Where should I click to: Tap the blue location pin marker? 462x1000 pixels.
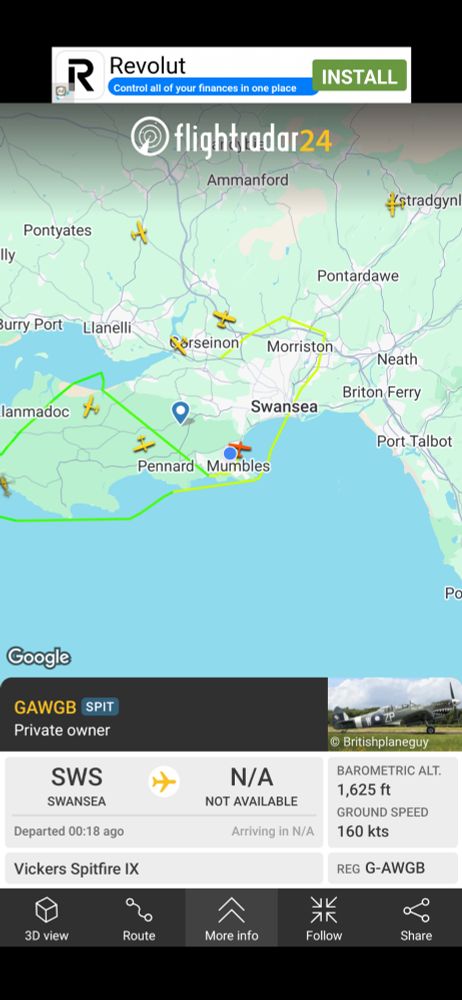[181, 412]
